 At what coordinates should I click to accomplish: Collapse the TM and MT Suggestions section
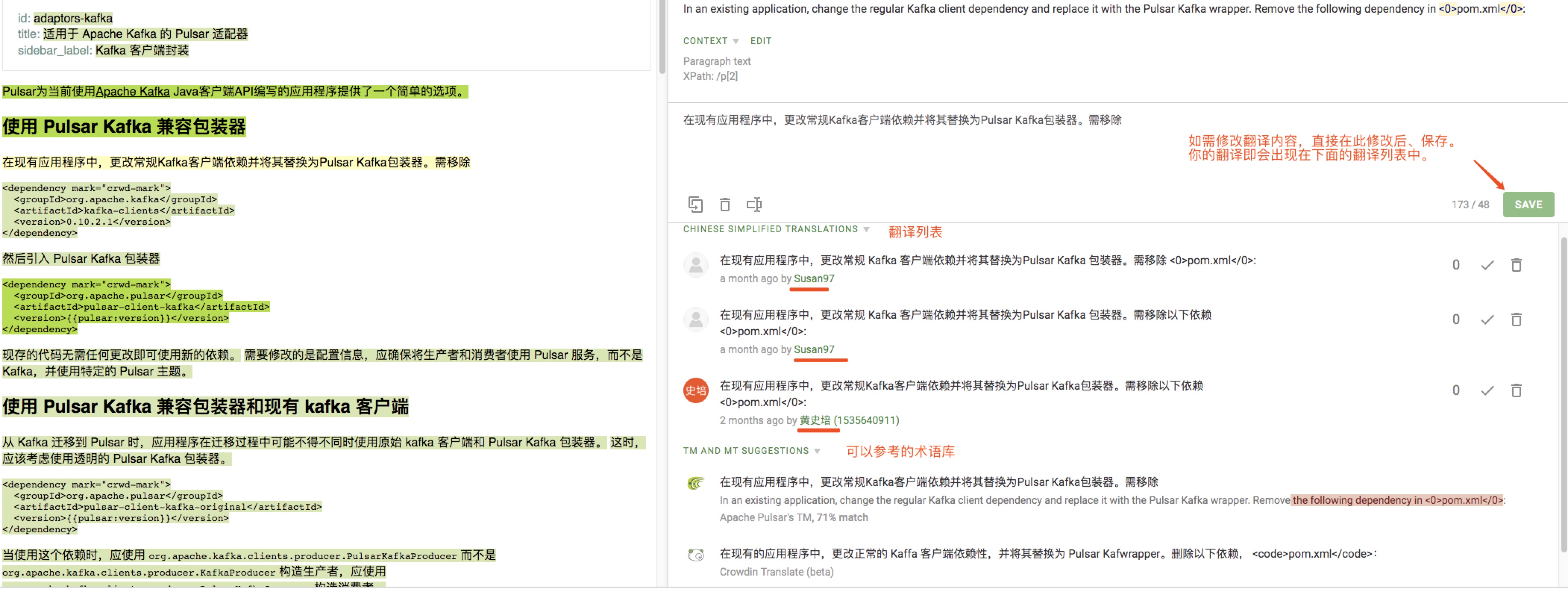click(x=817, y=451)
